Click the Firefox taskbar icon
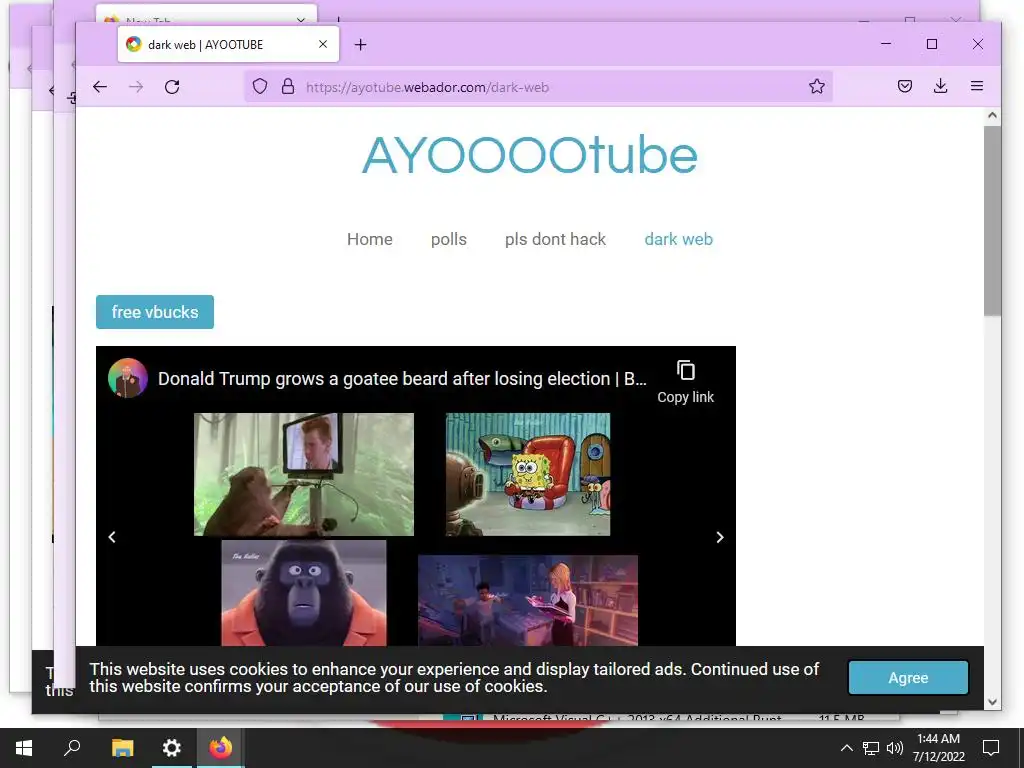Screen dimensions: 1024x768 (221, 748)
